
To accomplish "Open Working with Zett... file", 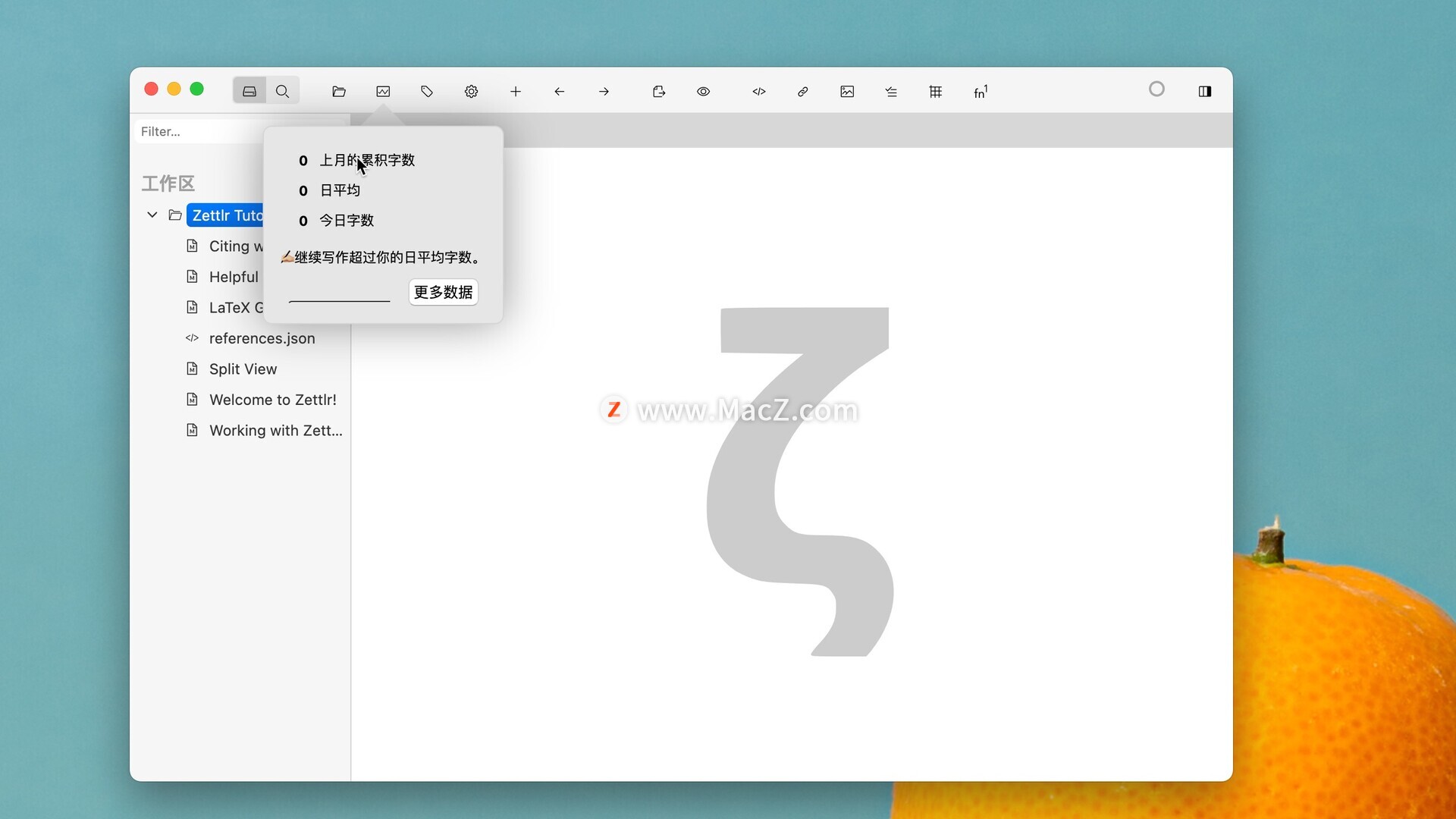I will [275, 431].
